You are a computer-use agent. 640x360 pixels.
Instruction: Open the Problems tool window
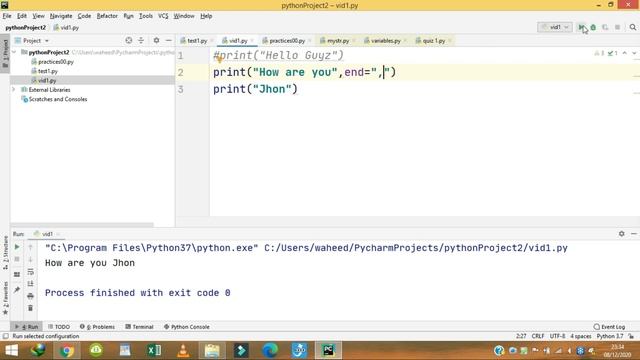[97, 327]
